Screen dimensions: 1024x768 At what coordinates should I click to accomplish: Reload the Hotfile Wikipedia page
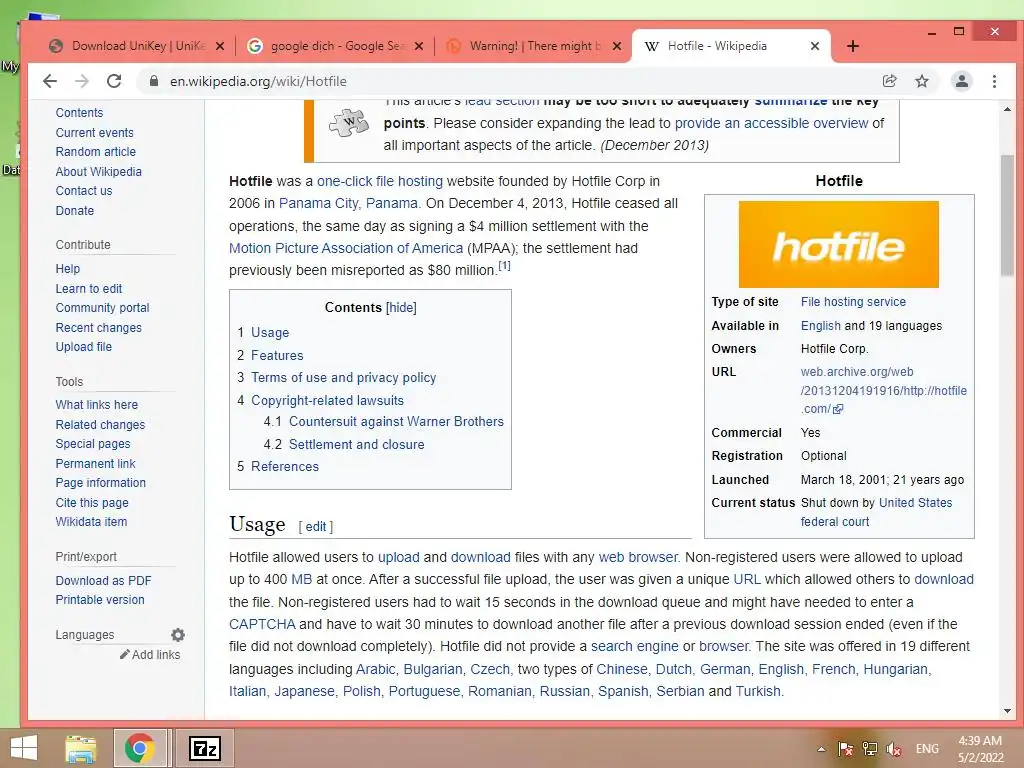coord(114,81)
